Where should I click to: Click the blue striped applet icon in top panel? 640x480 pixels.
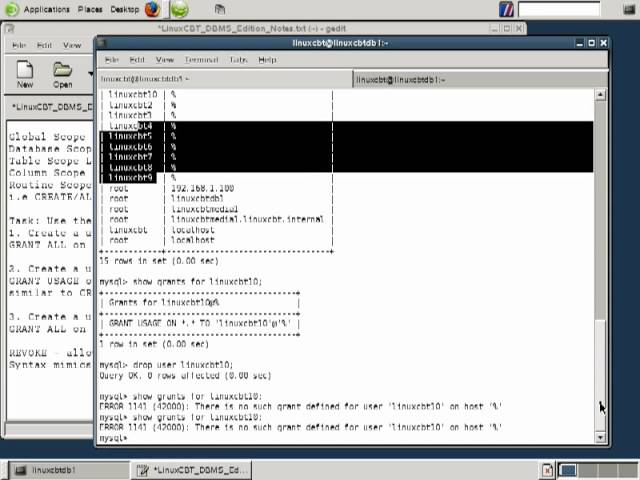pos(506,9)
